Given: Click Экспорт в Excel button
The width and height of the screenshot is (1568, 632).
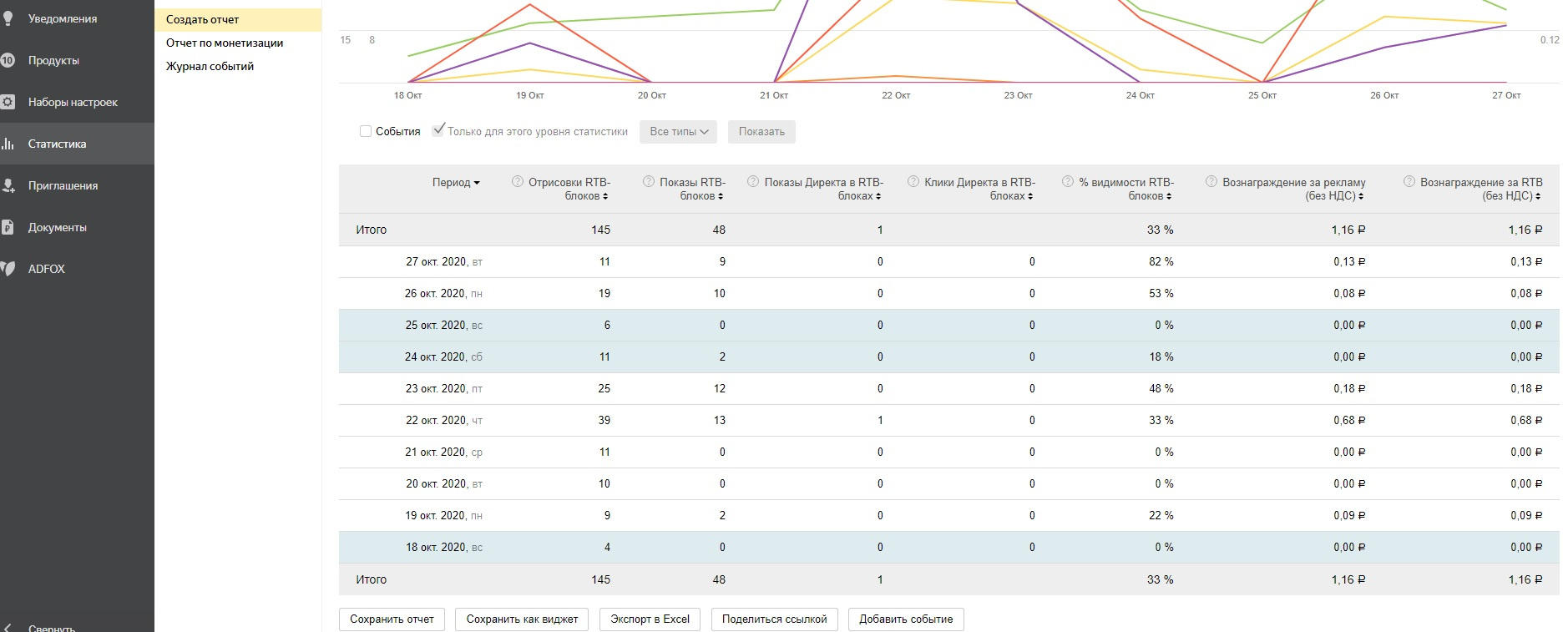Looking at the screenshot, I should (x=650, y=619).
